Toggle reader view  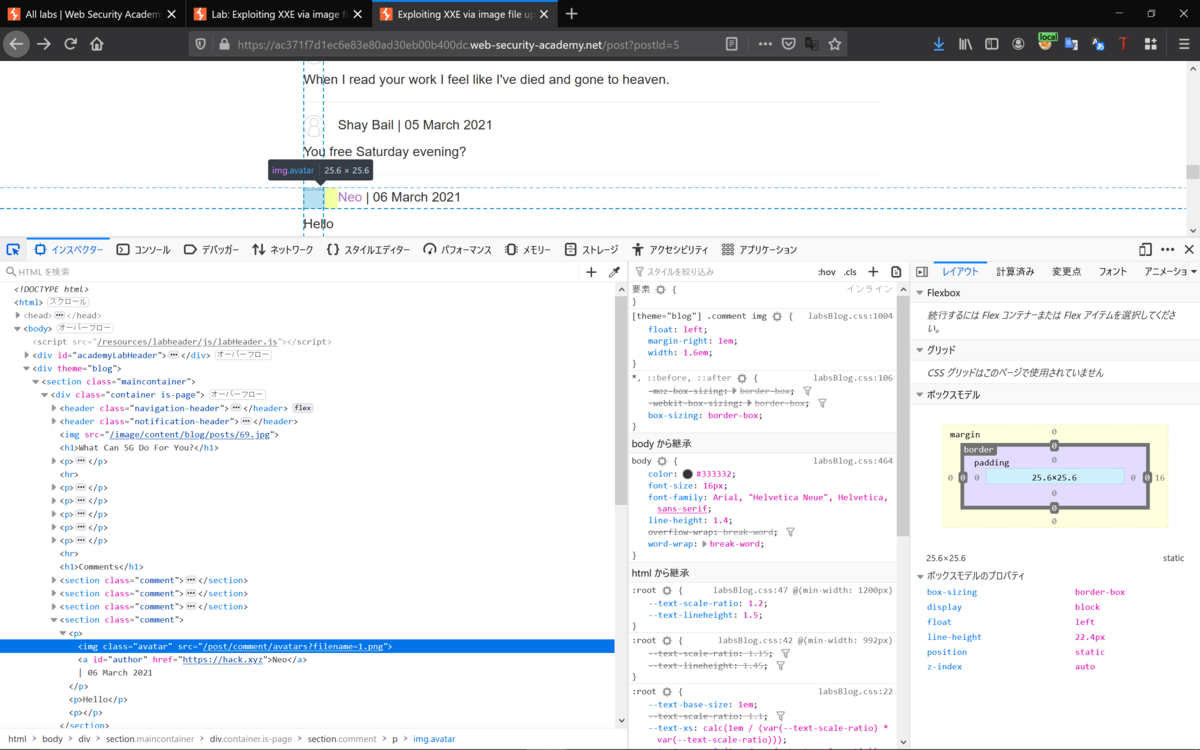(732, 44)
